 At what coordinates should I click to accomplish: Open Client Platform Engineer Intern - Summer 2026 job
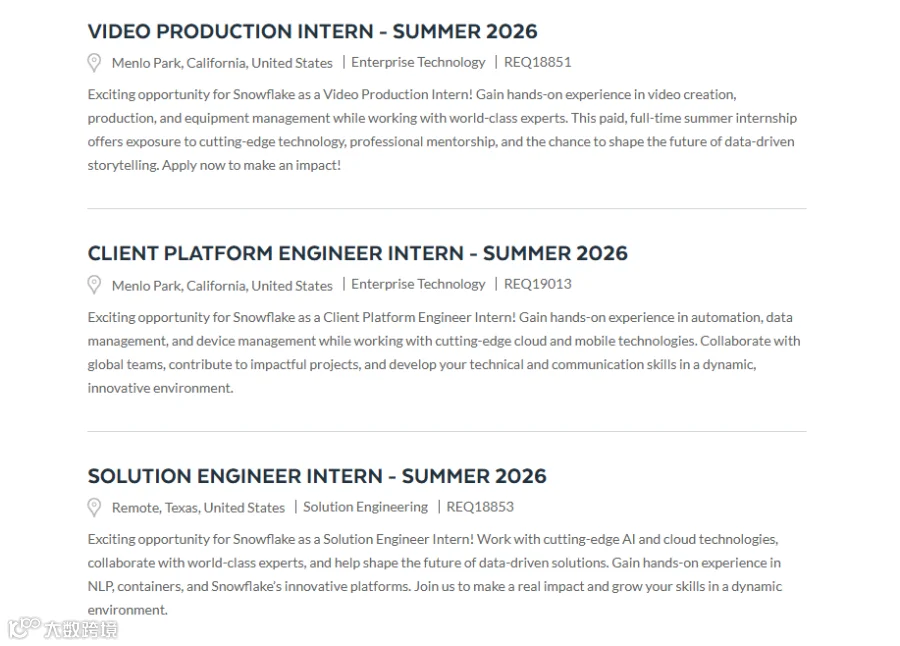358,253
